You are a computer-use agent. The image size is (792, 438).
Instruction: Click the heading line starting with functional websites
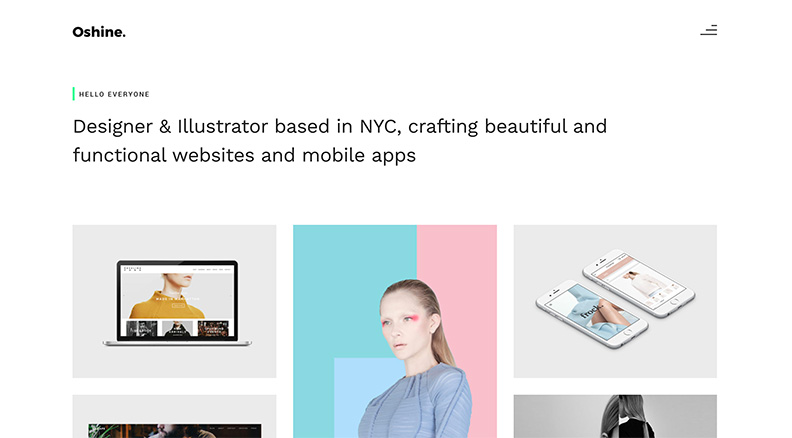point(244,155)
